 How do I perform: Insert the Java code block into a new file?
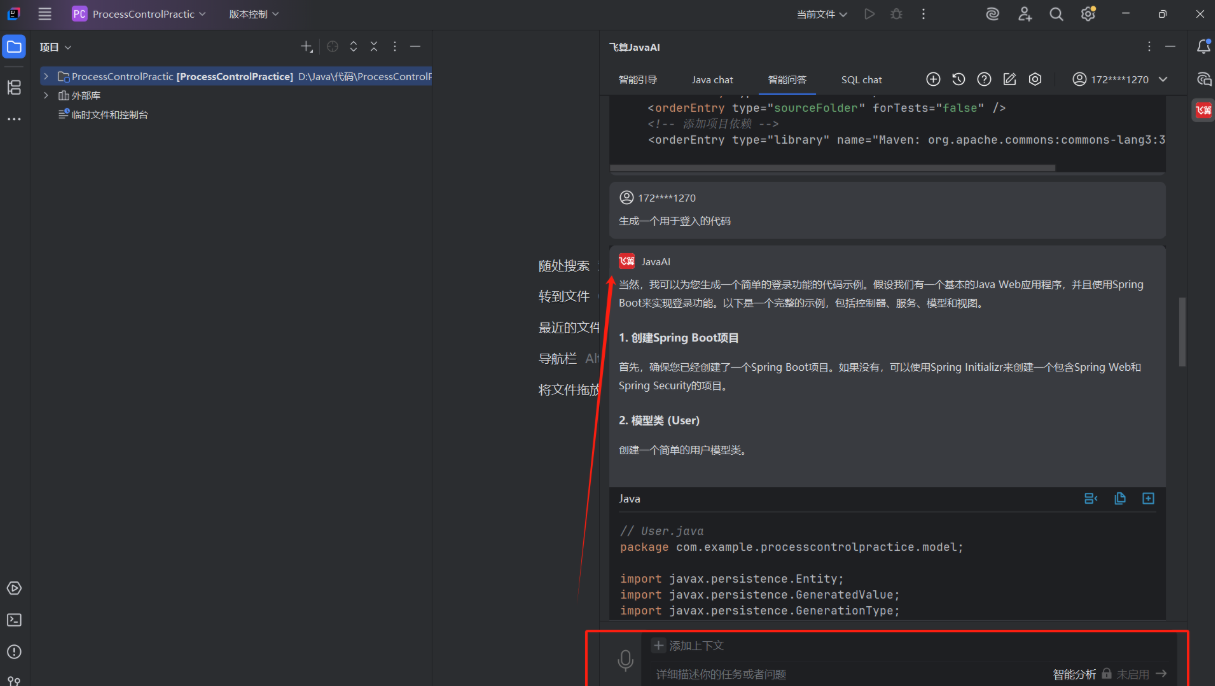pos(1148,498)
